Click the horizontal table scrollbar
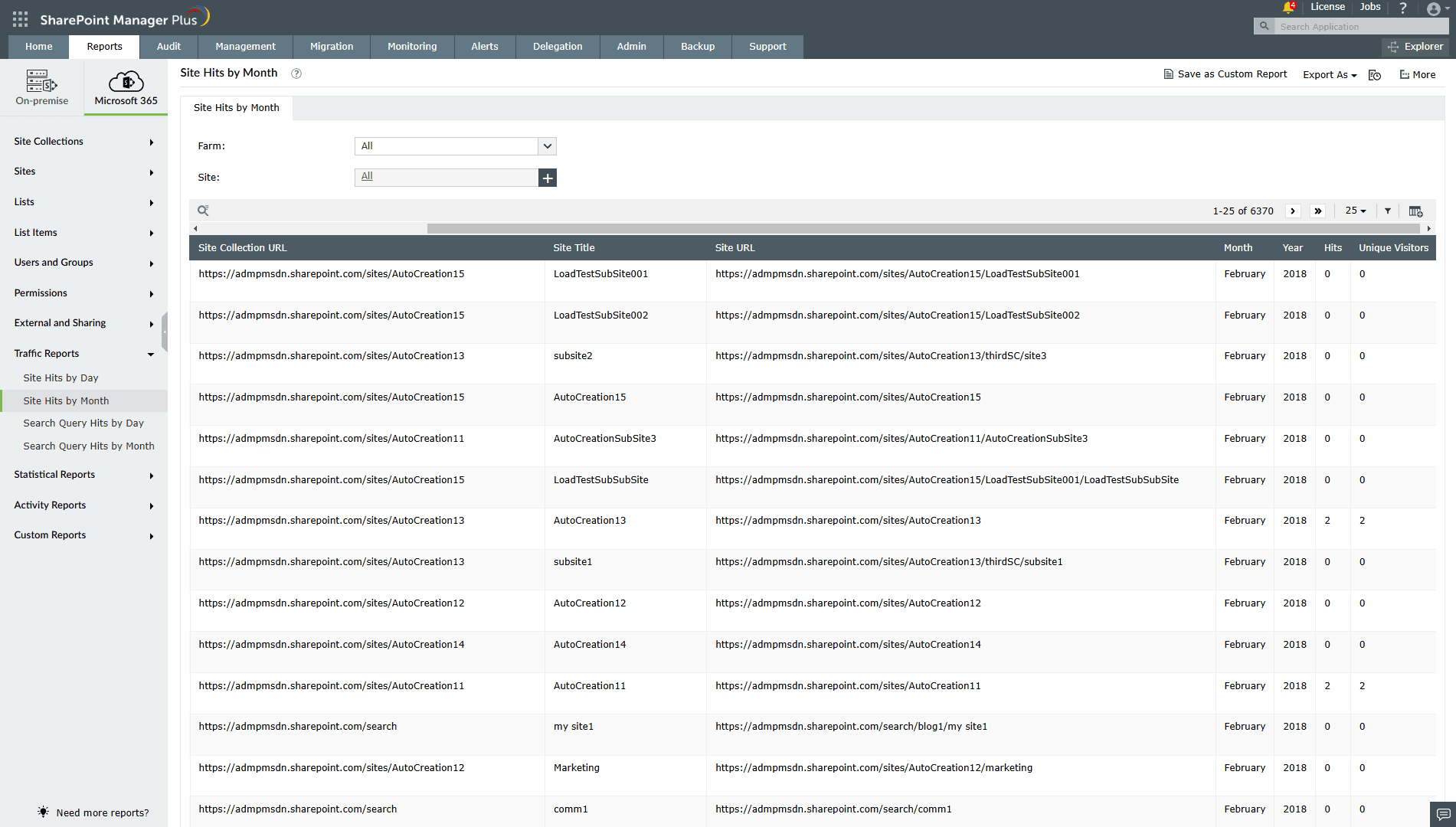The height and width of the screenshot is (827, 1456). [923, 228]
